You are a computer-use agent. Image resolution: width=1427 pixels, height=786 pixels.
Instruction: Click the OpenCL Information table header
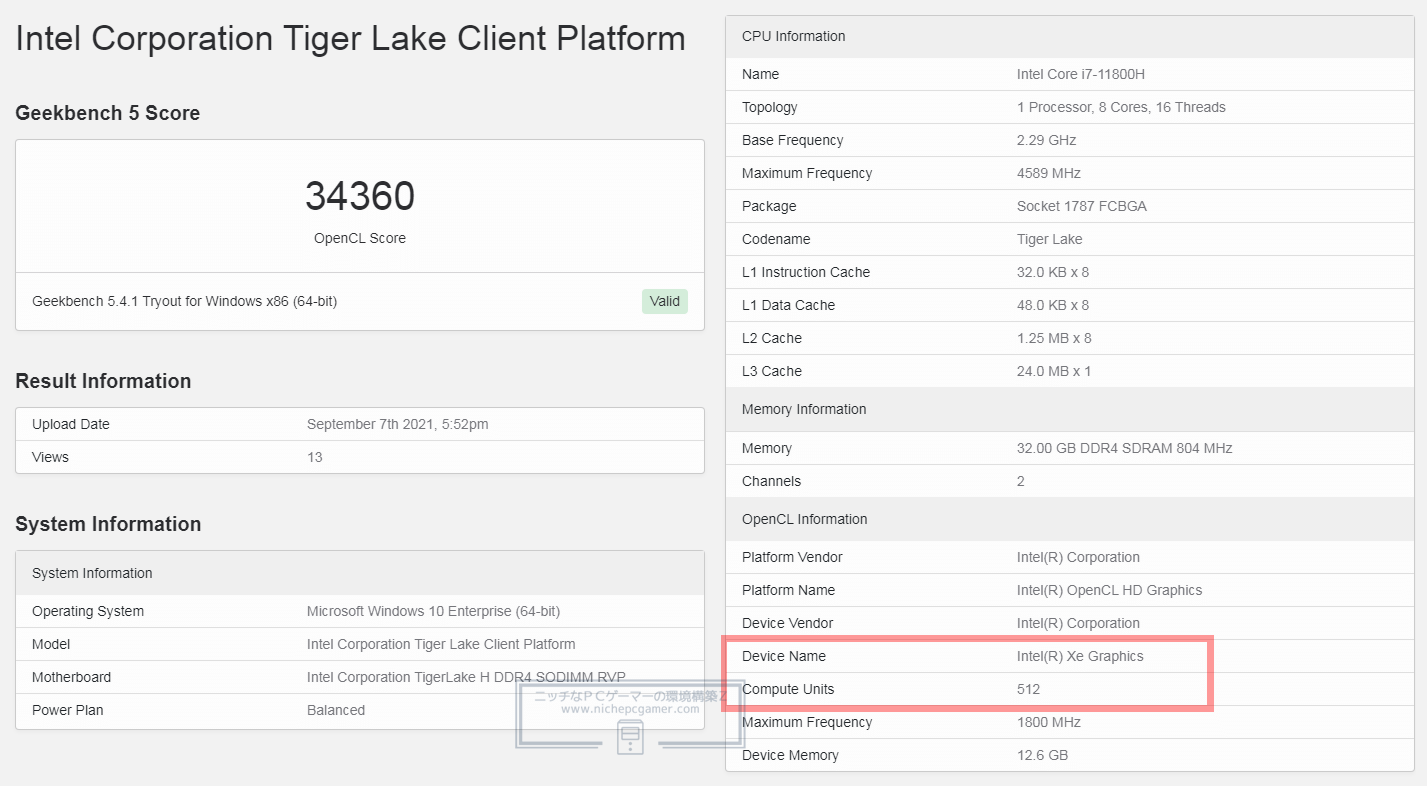1070,519
